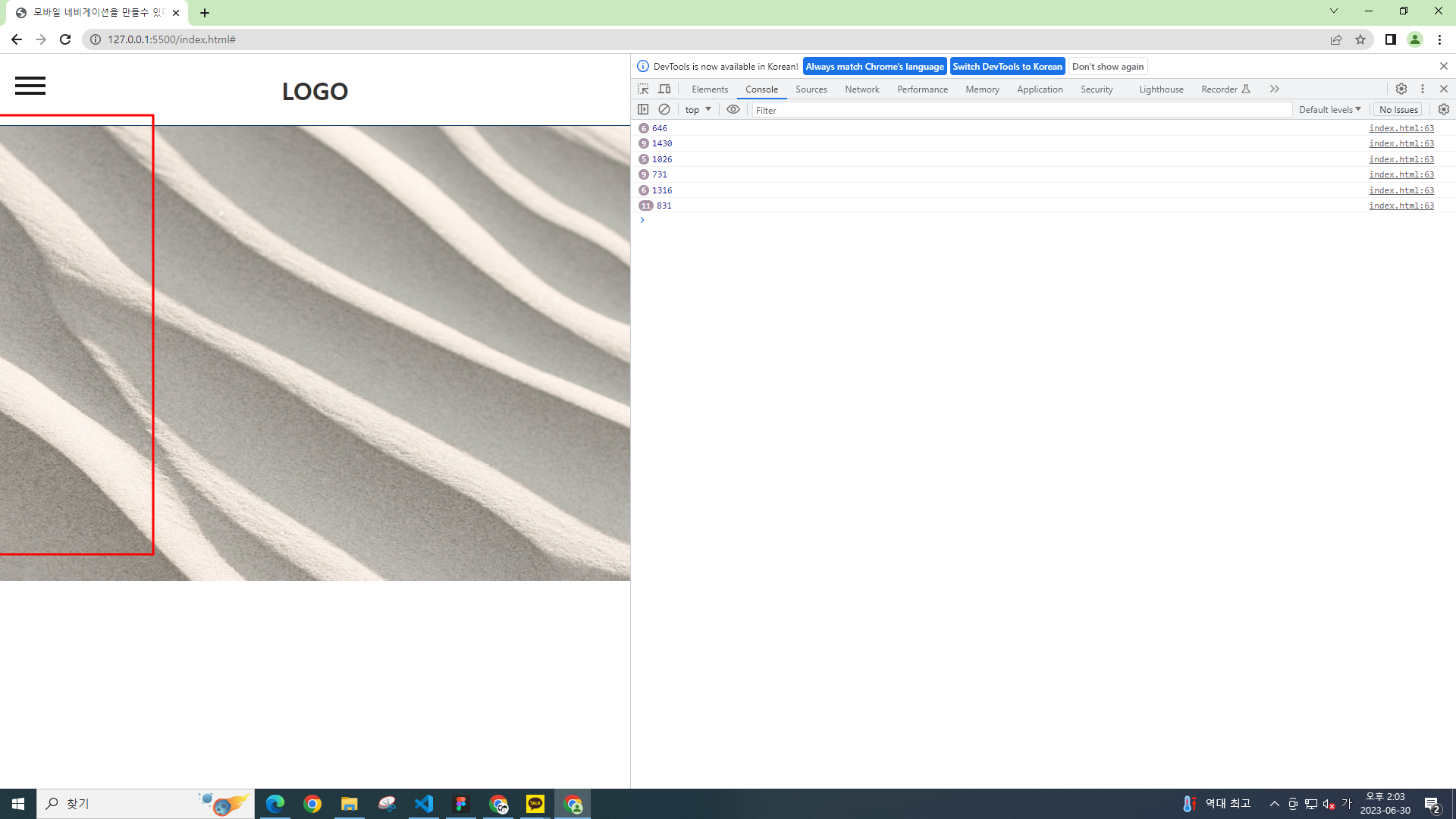The width and height of the screenshot is (1456, 819).
Task: Open the Default levels dropdown
Action: coord(1329,109)
